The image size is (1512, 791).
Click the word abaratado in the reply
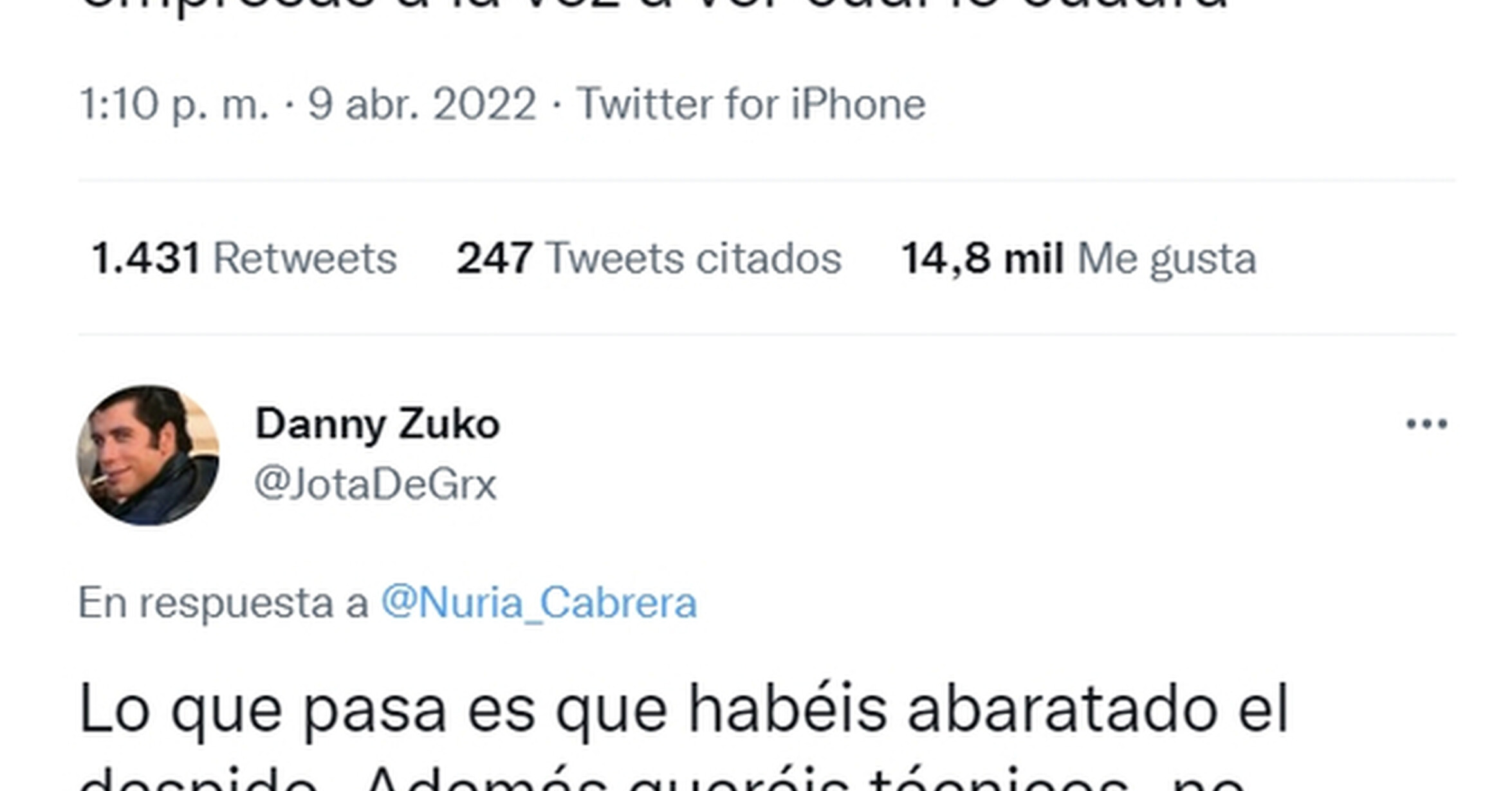1062,710
